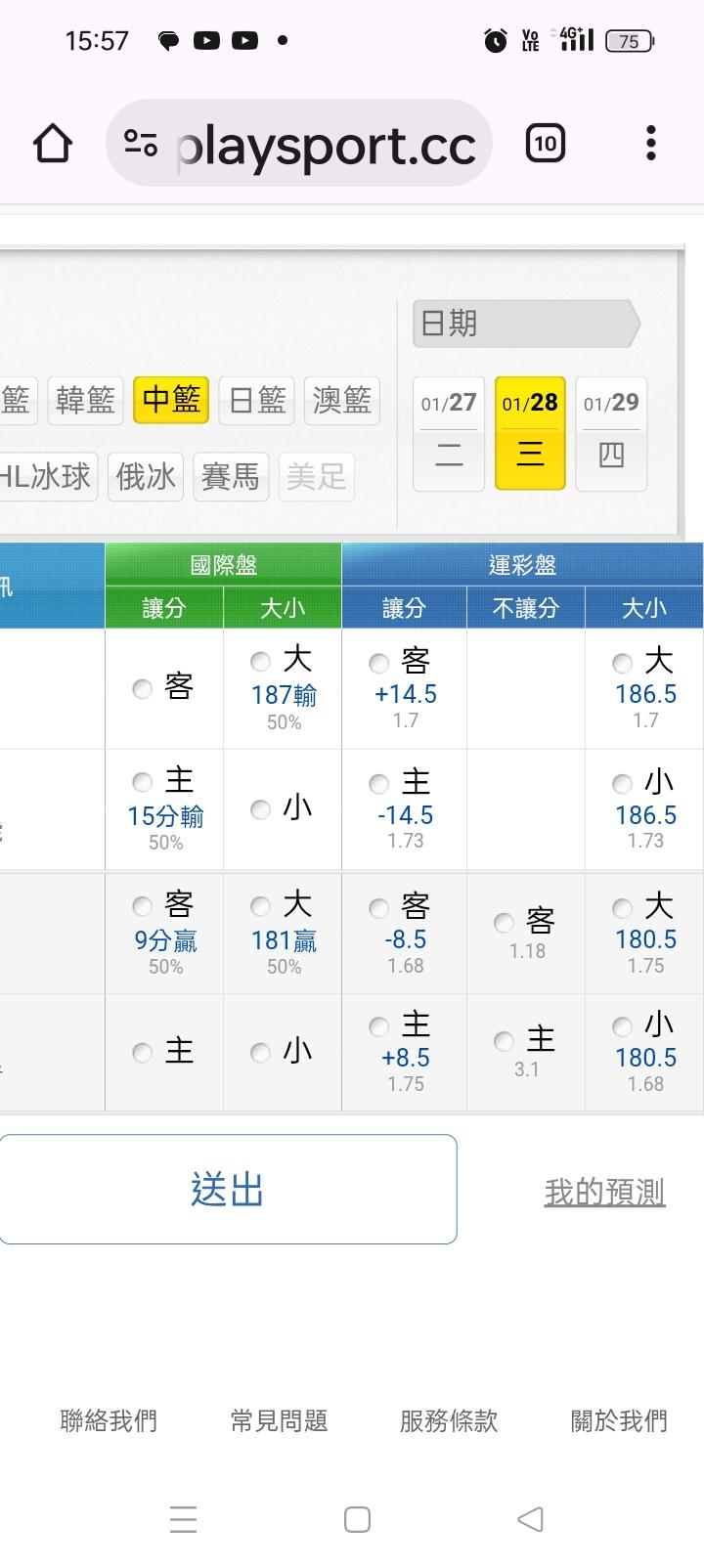Click 大小 header under 運彩盤
The width and height of the screenshot is (704, 1568).
tap(644, 608)
